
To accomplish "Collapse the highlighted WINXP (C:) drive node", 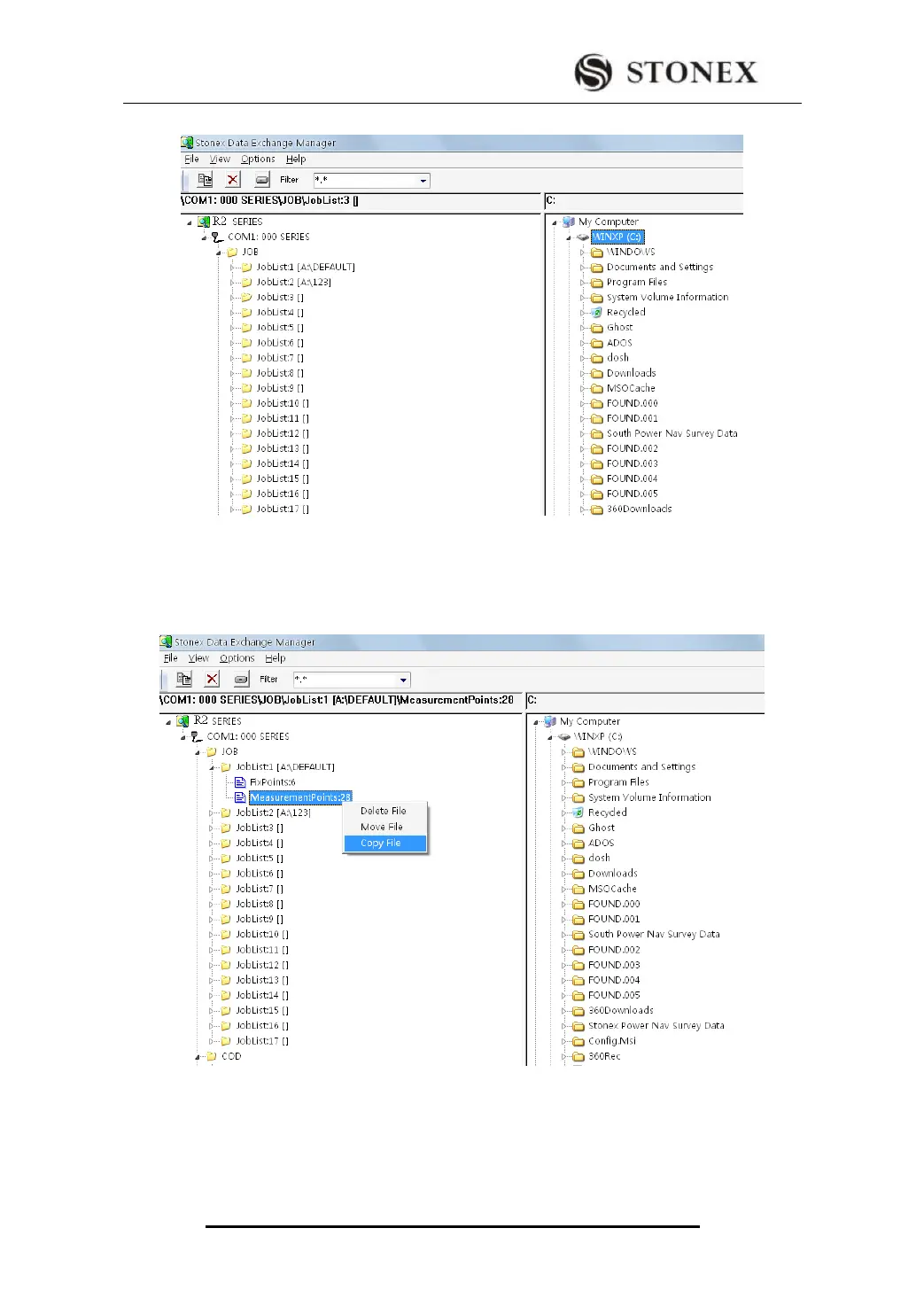I will pyautogui.click(x=569, y=237).
